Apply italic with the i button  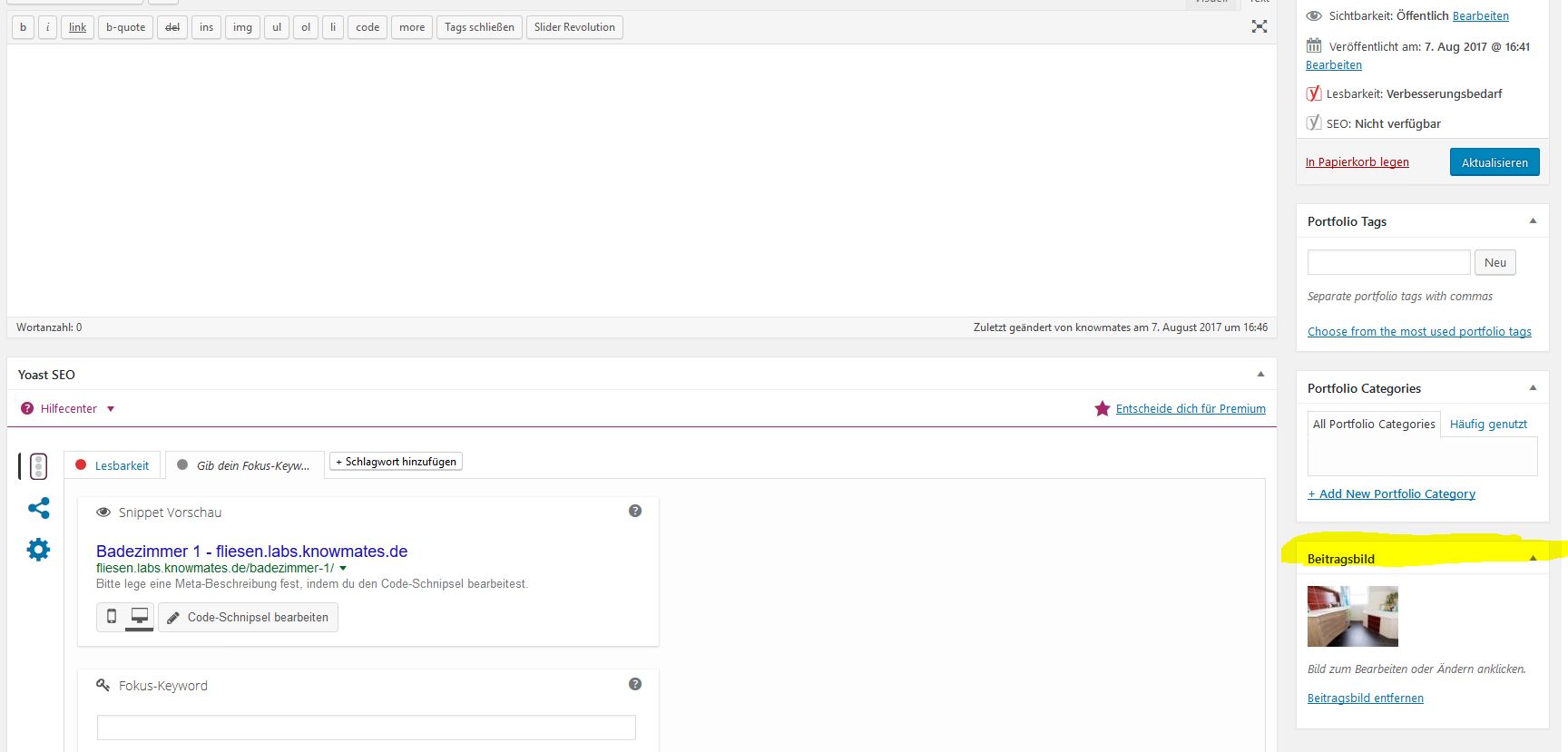coord(48,27)
